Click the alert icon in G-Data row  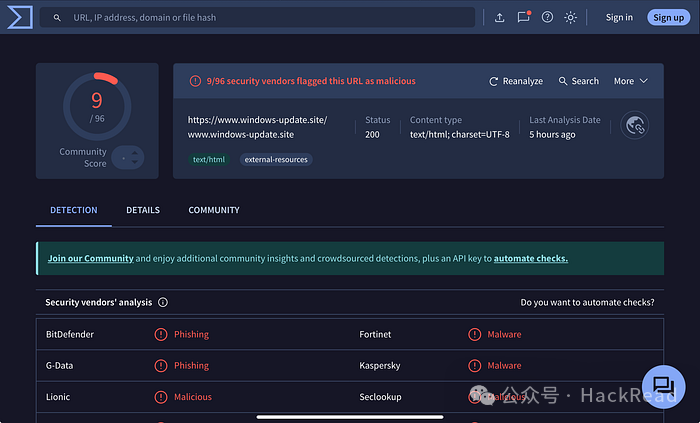(161, 366)
